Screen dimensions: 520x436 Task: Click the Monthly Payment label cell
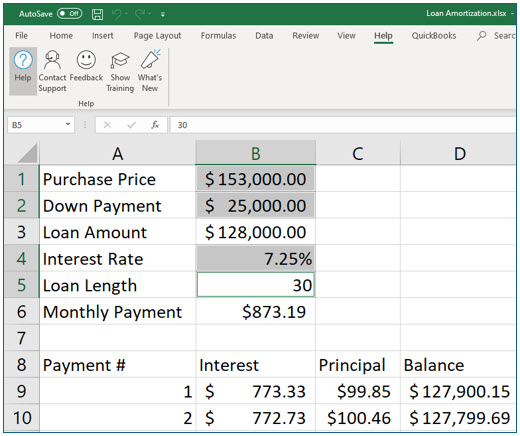(118, 311)
